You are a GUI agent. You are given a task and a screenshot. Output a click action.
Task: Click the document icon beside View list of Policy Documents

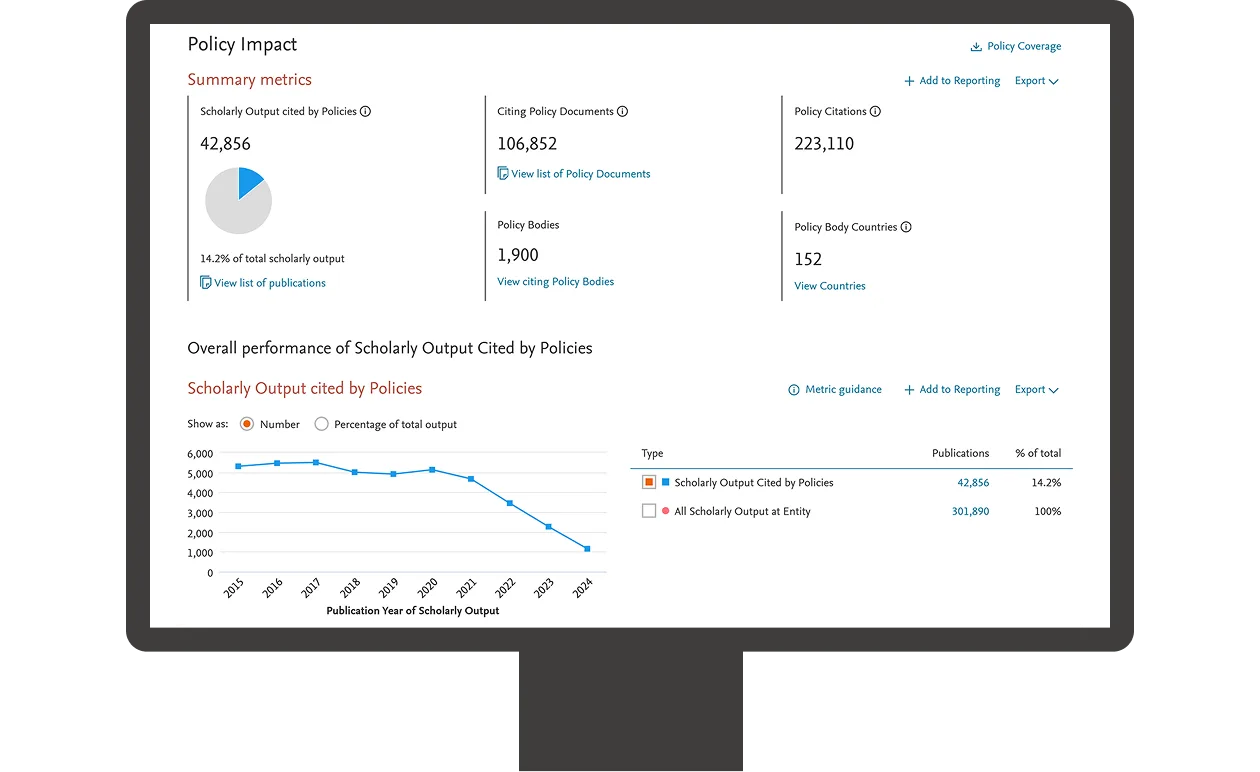point(502,173)
